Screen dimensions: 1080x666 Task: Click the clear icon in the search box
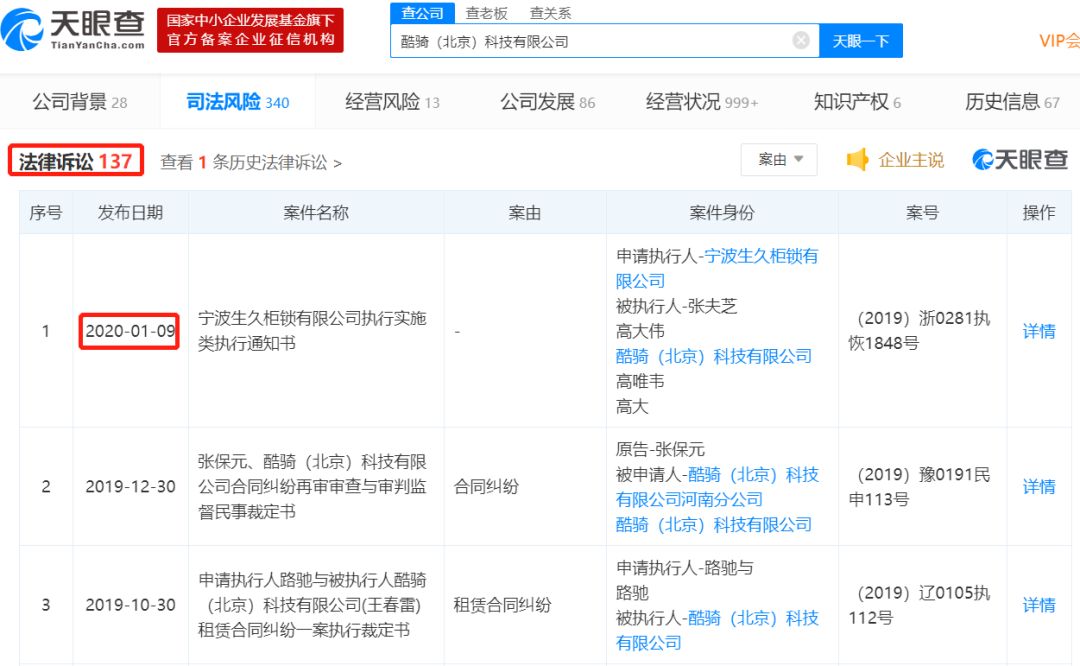point(799,39)
